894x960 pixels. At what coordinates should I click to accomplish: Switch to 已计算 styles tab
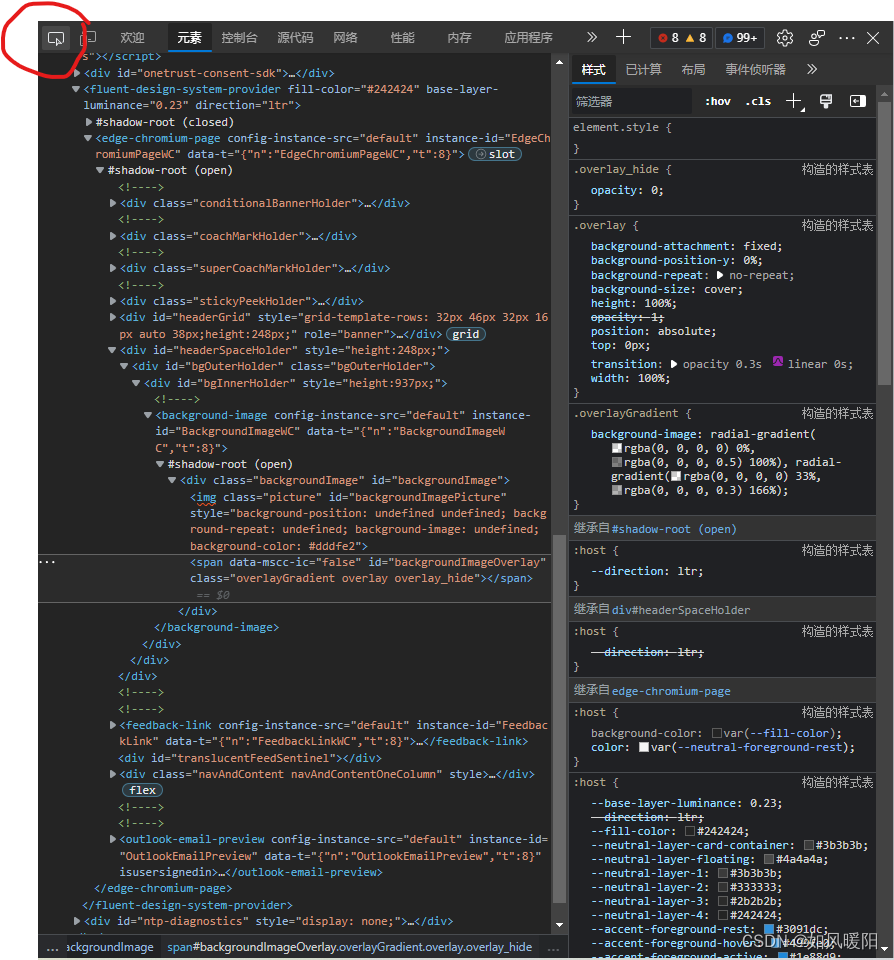coord(644,70)
